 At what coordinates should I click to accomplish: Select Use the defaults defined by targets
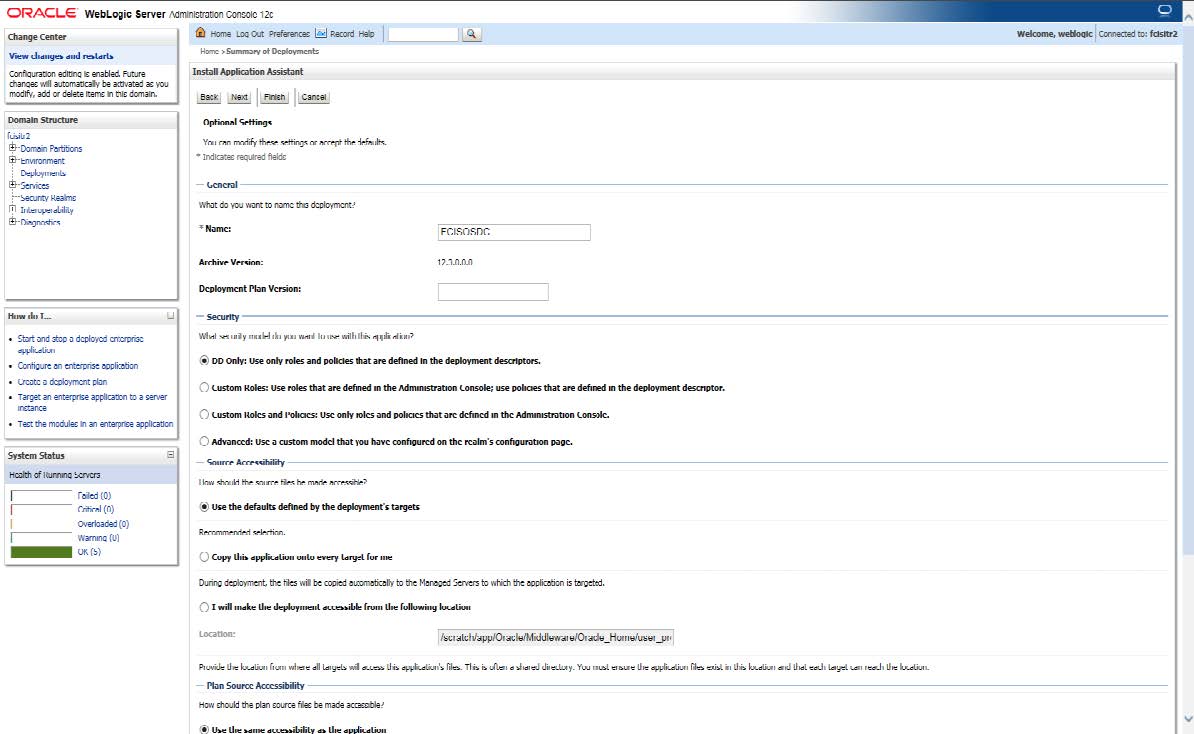pyautogui.click(x=204, y=507)
